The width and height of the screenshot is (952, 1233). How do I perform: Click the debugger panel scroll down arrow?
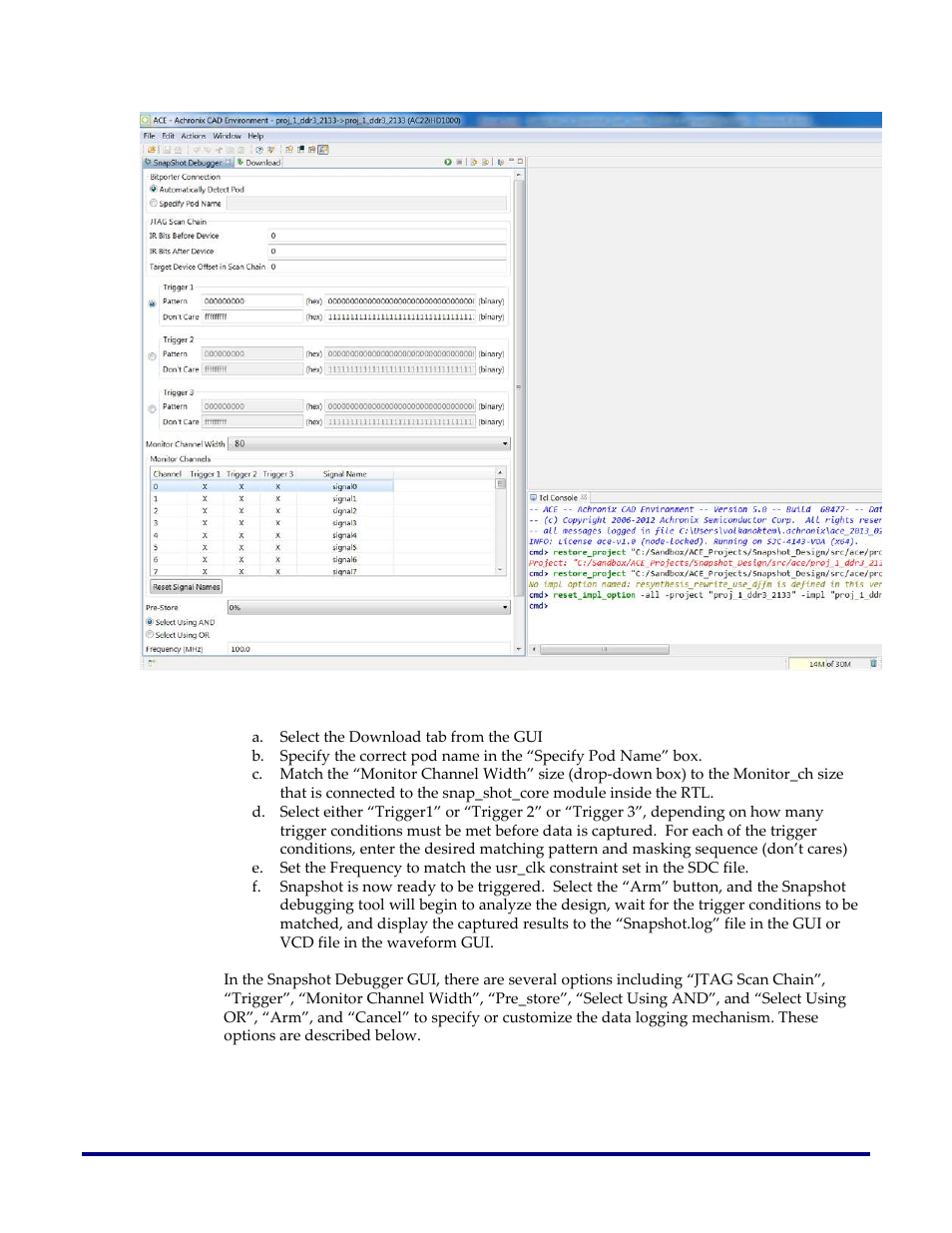[519, 649]
